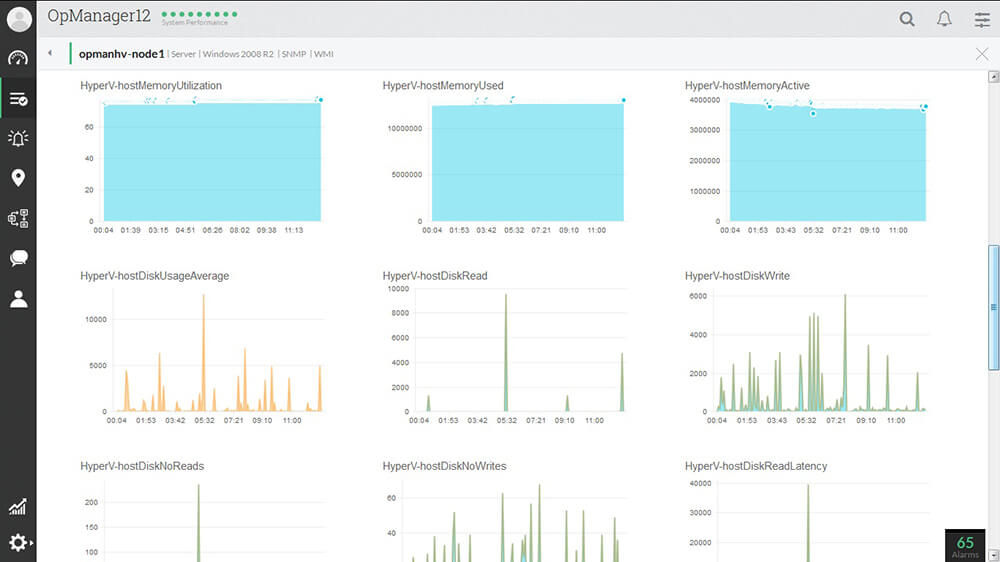Viewport: 1000px width, 562px height.
Task: Click the hostDiskWrite spike chart
Action: click(x=821, y=352)
